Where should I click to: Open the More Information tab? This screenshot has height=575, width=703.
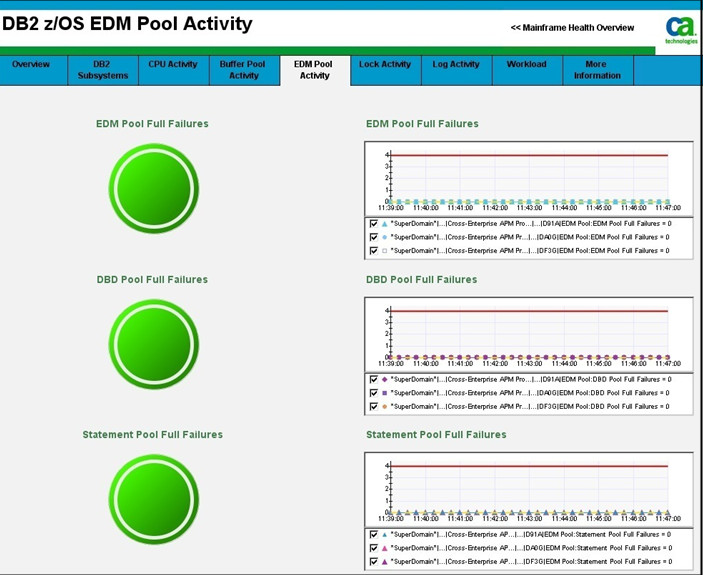tap(598, 70)
